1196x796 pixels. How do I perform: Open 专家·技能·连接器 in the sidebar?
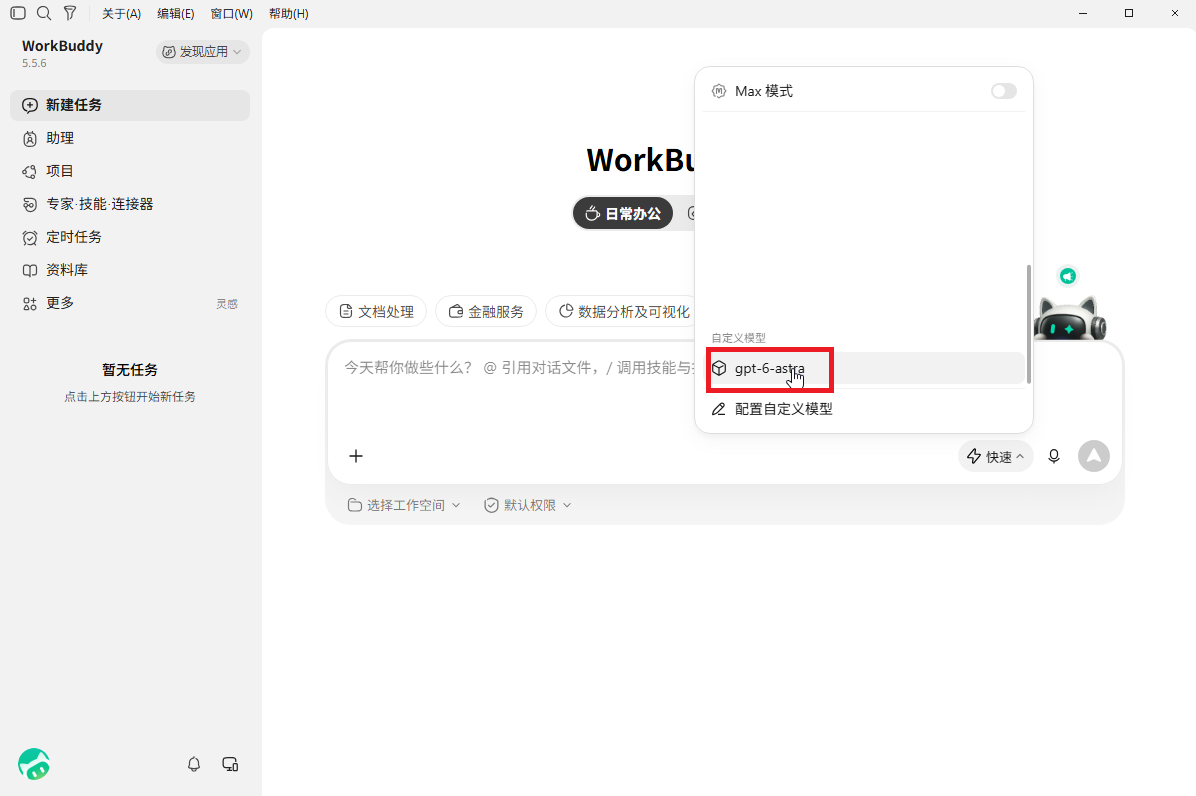coord(130,204)
